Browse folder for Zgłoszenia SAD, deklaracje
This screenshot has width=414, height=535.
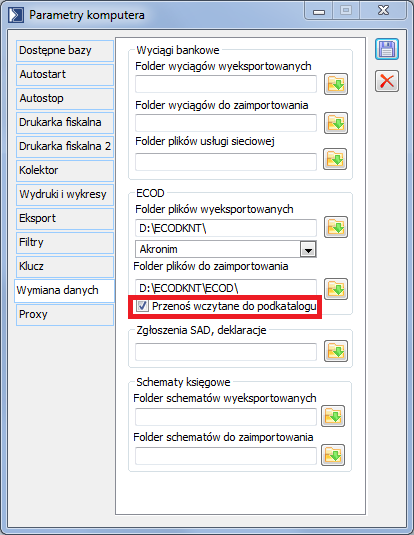point(336,351)
